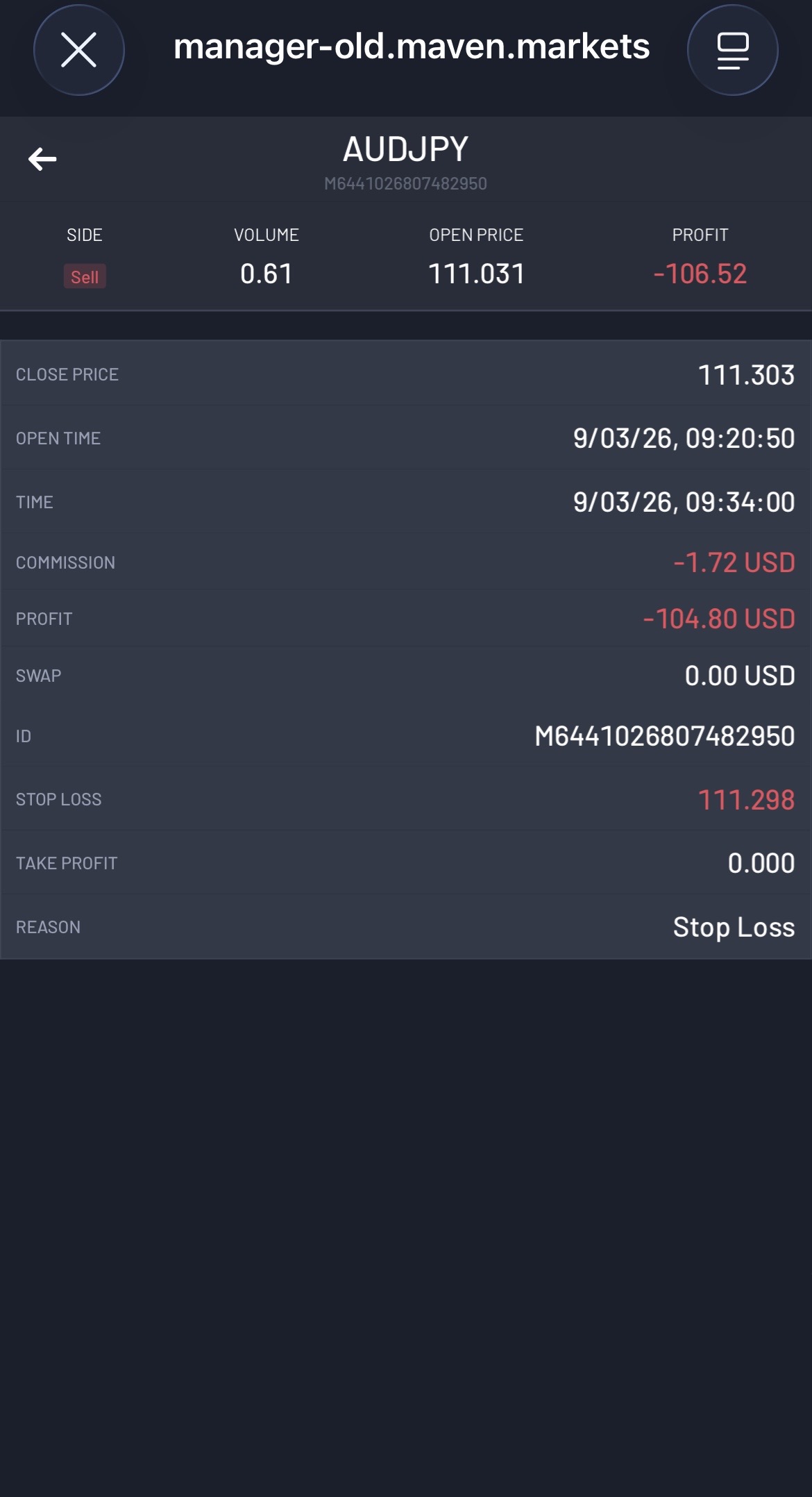Select the order number under AUDJPY
The image size is (812, 1497).
(406, 184)
